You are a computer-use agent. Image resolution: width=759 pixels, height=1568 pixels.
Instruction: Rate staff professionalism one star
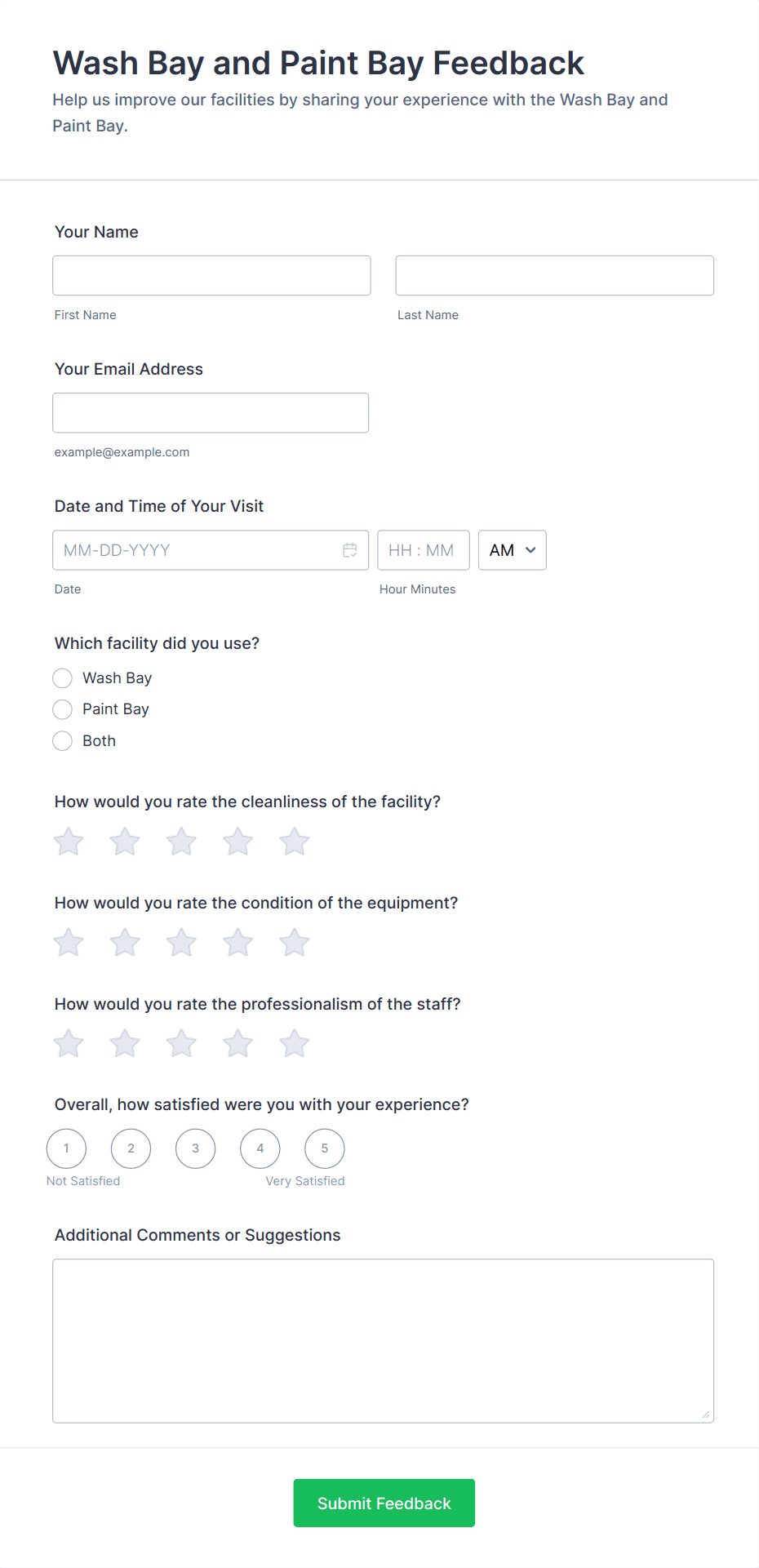pos(69,1043)
